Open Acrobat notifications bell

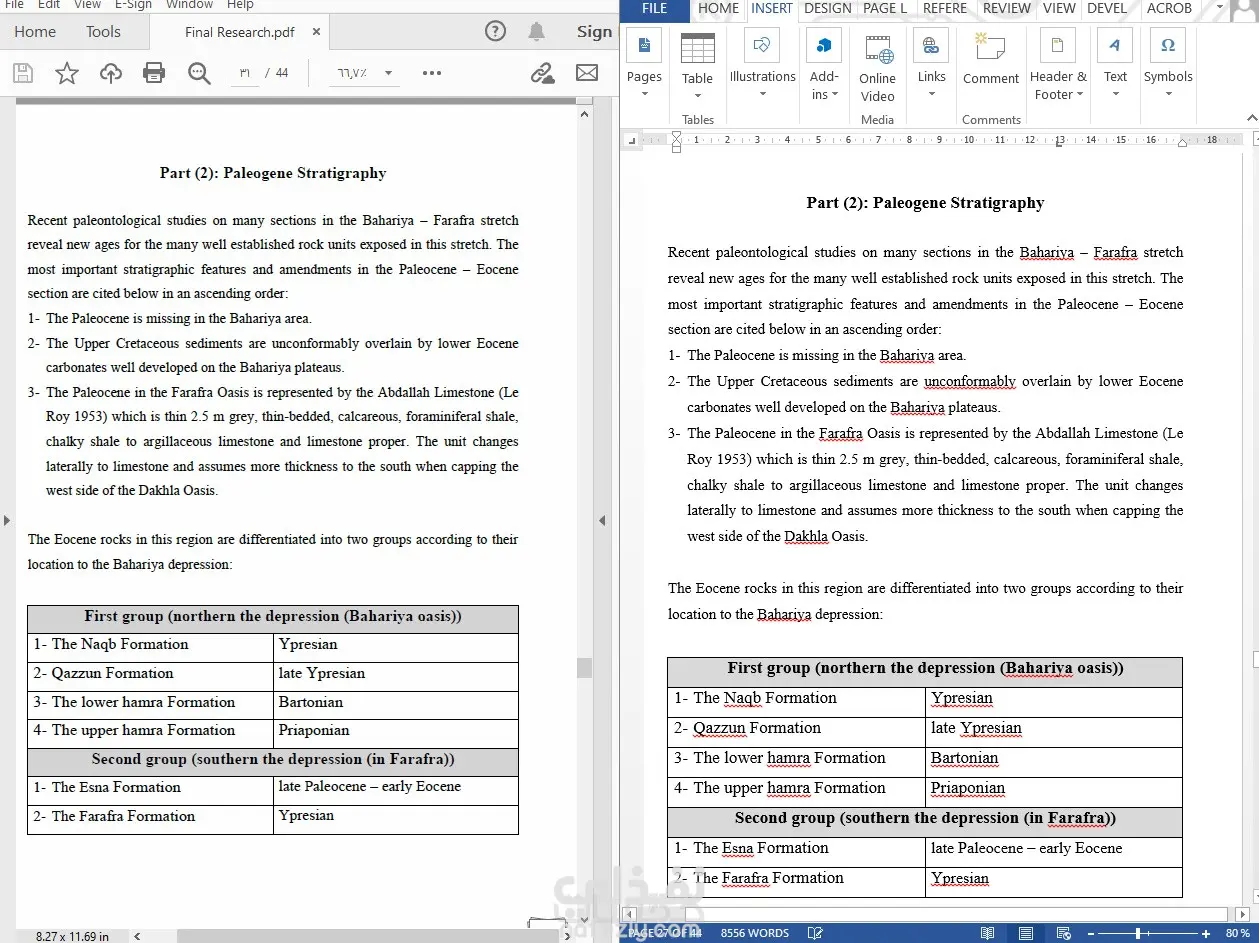tap(537, 31)
